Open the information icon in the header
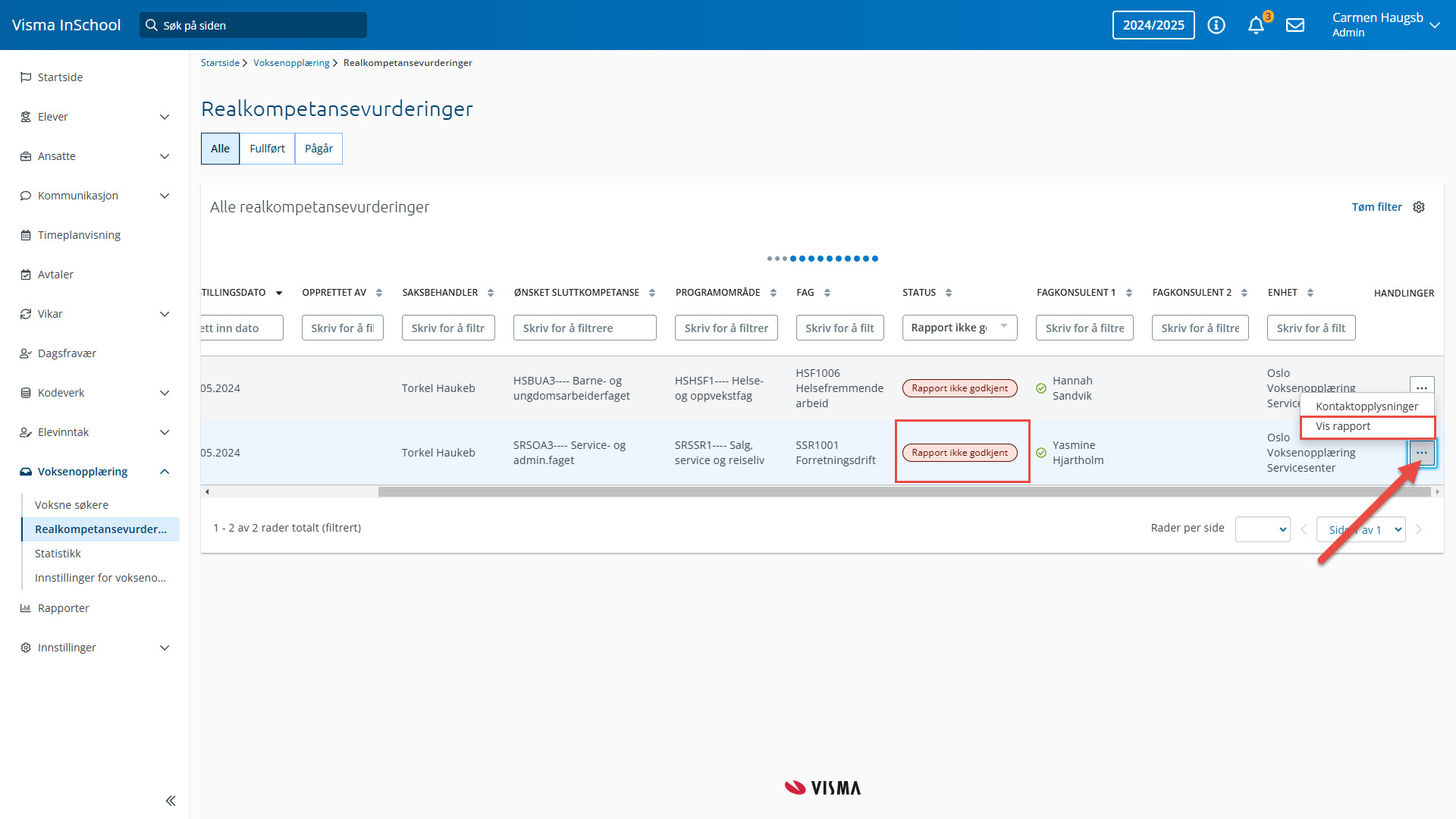1456x819 pixels. [1216, 25]
